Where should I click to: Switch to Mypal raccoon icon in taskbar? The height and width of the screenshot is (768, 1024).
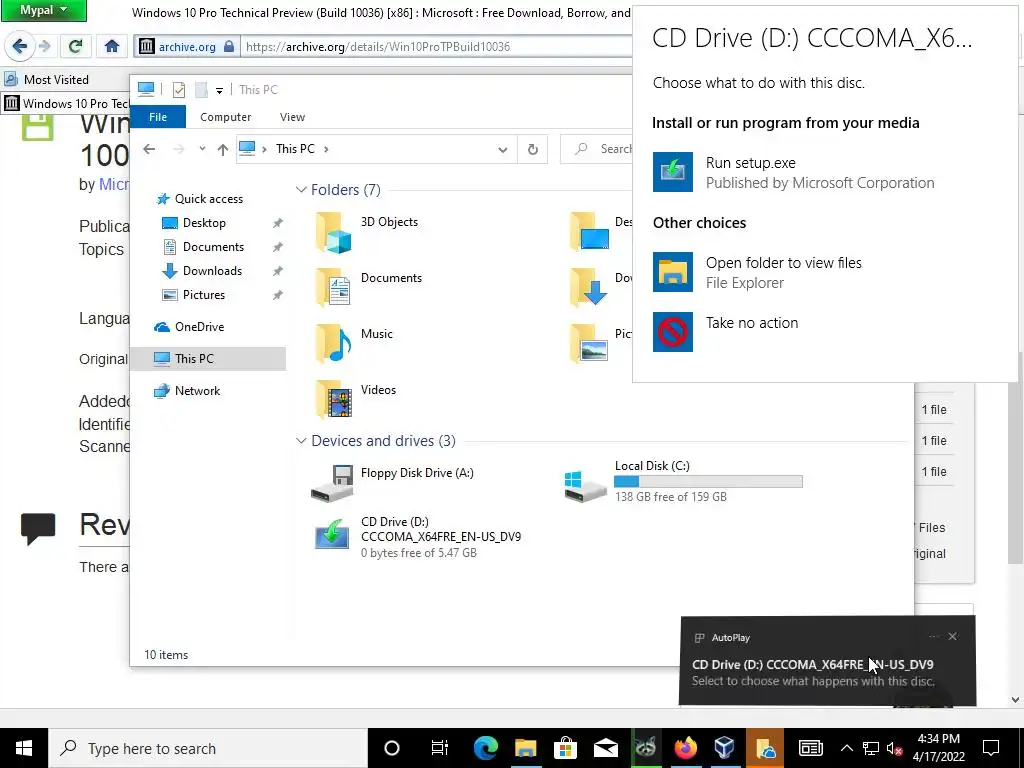645,748
